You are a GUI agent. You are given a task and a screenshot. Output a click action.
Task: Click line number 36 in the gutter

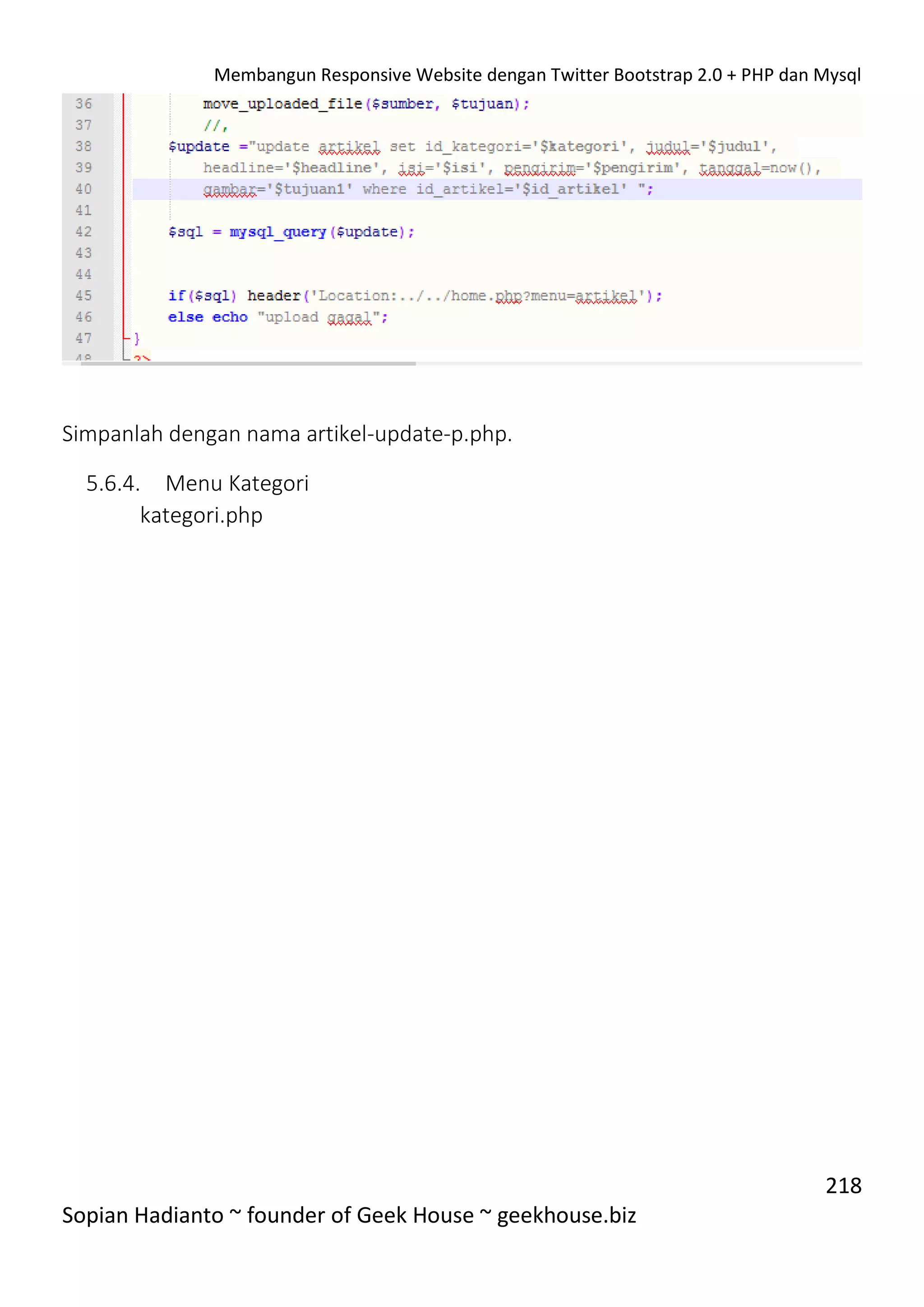coord(83,104)
